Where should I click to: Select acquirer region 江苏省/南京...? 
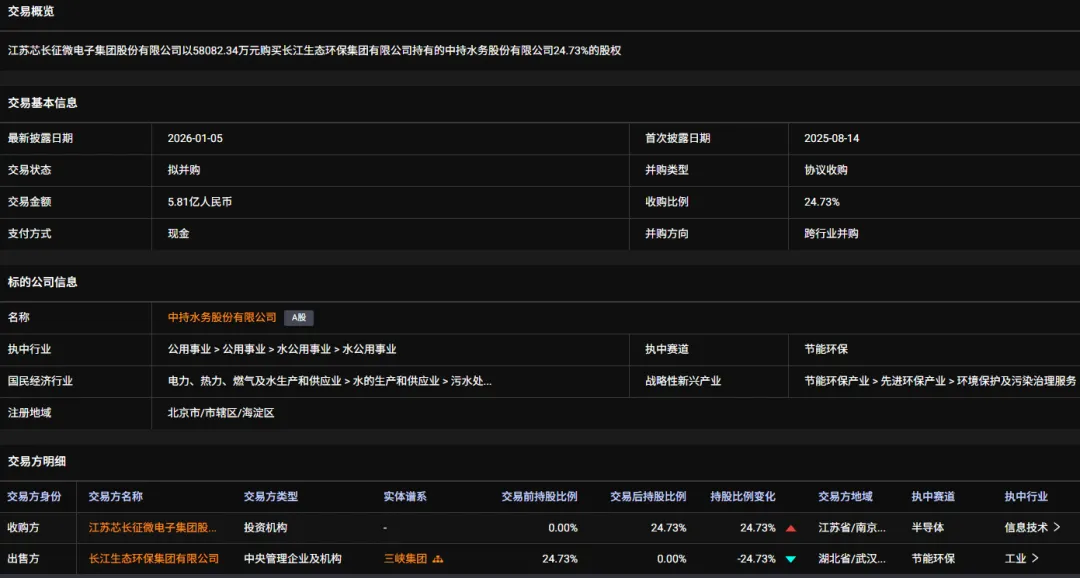coord(852,528)
